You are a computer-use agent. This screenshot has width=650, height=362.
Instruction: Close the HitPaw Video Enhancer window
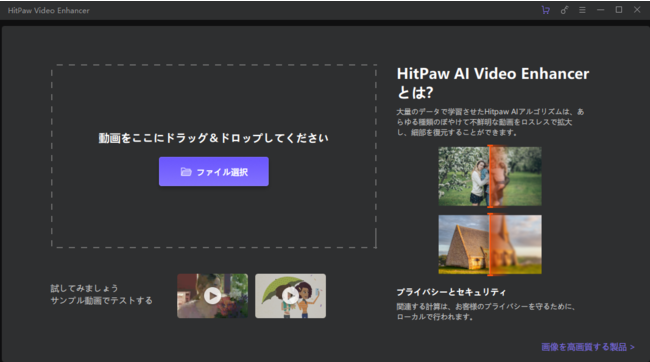637,10
